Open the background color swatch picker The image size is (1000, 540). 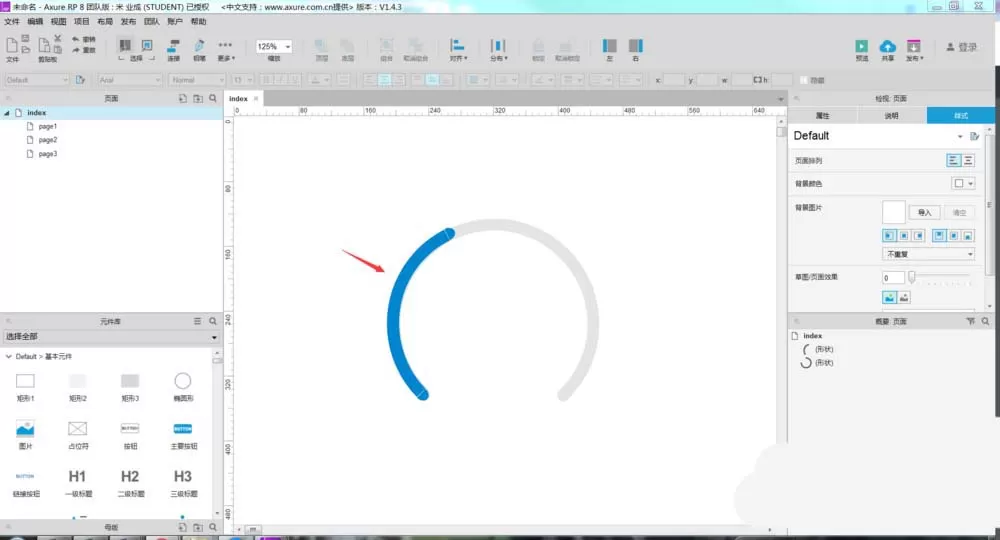[962, 184]
